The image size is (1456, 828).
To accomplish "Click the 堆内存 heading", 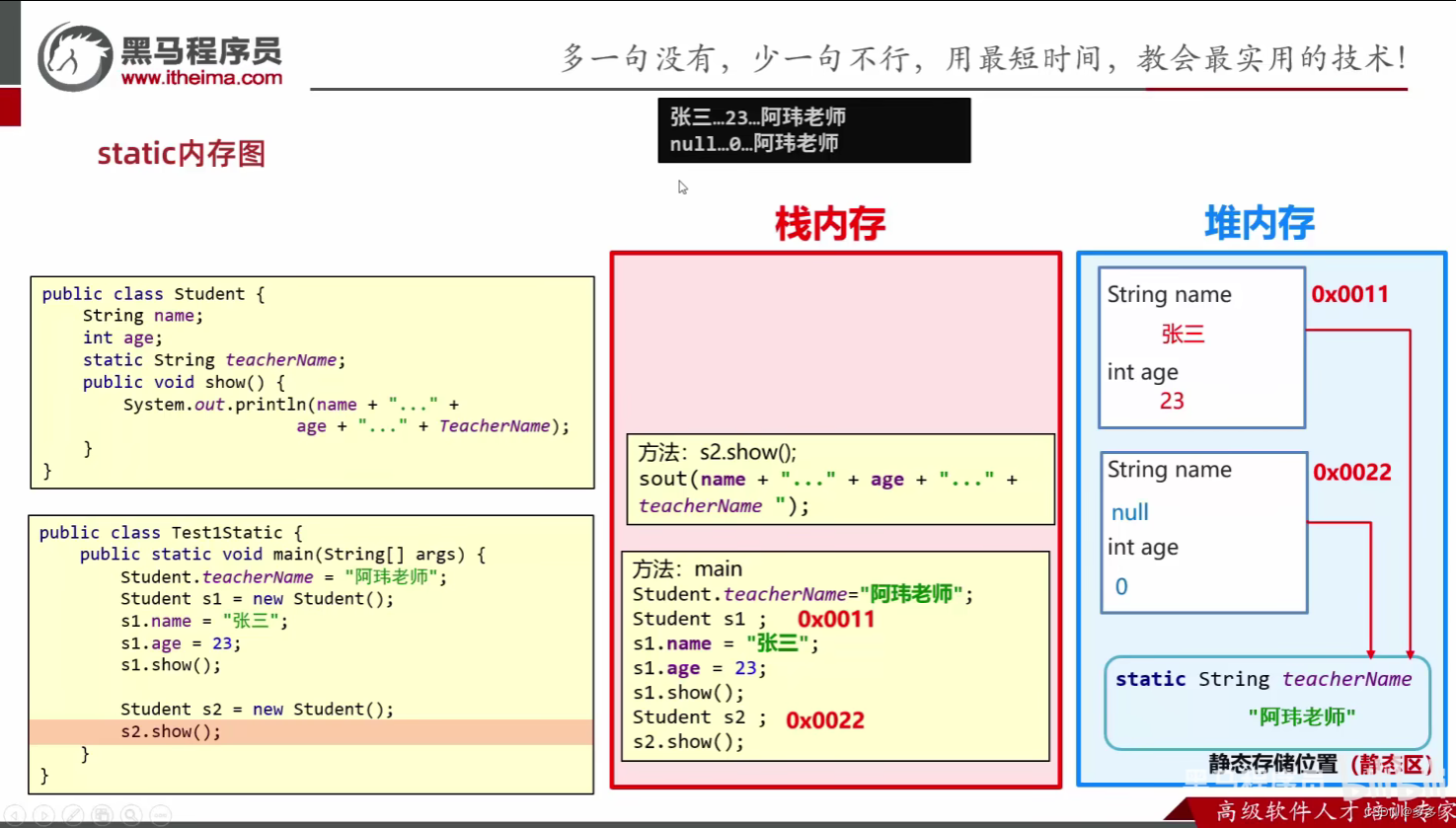I will tap(1259, 225).
